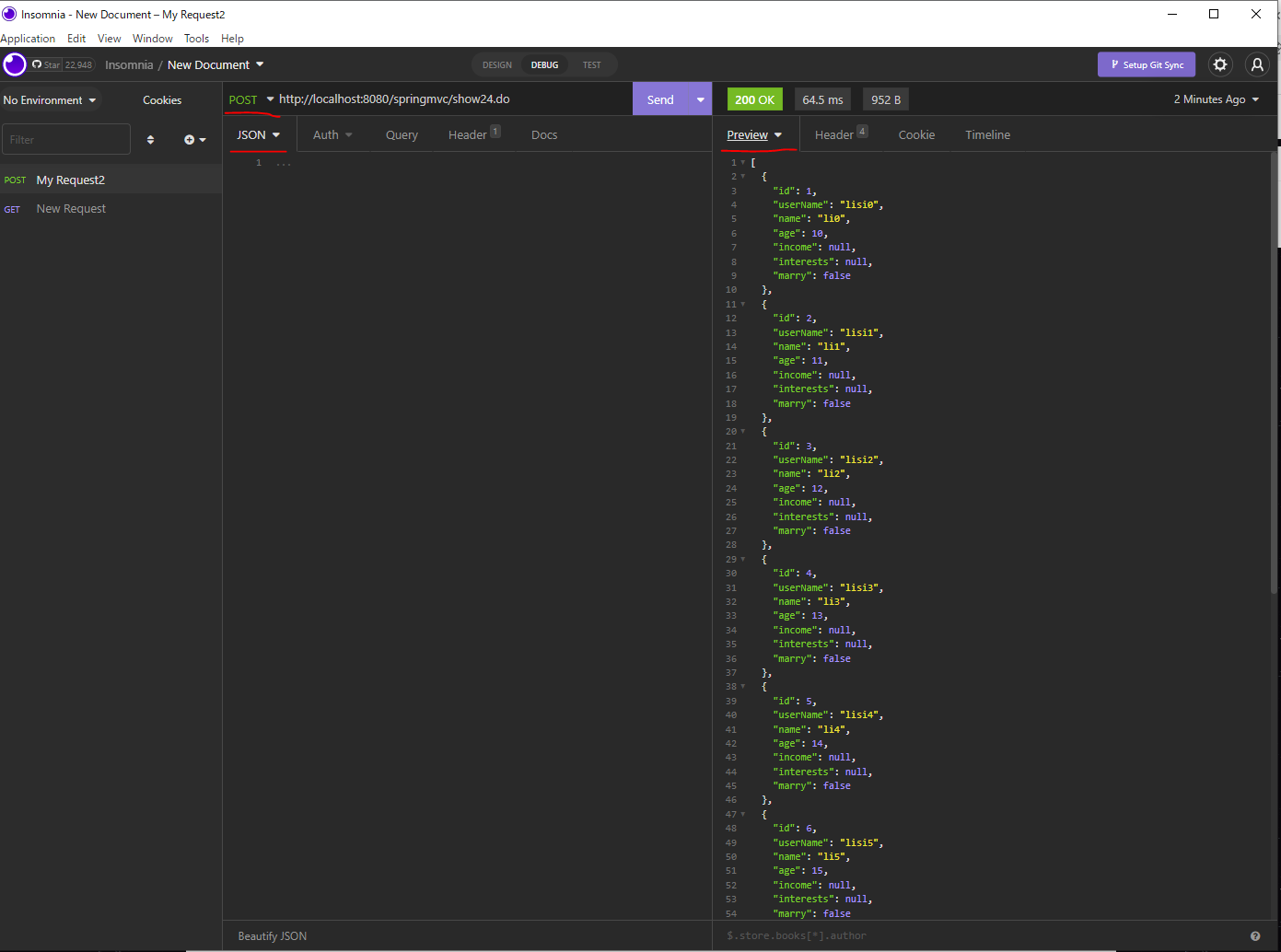Collapse the object at line 38

[x=743, y=687]
